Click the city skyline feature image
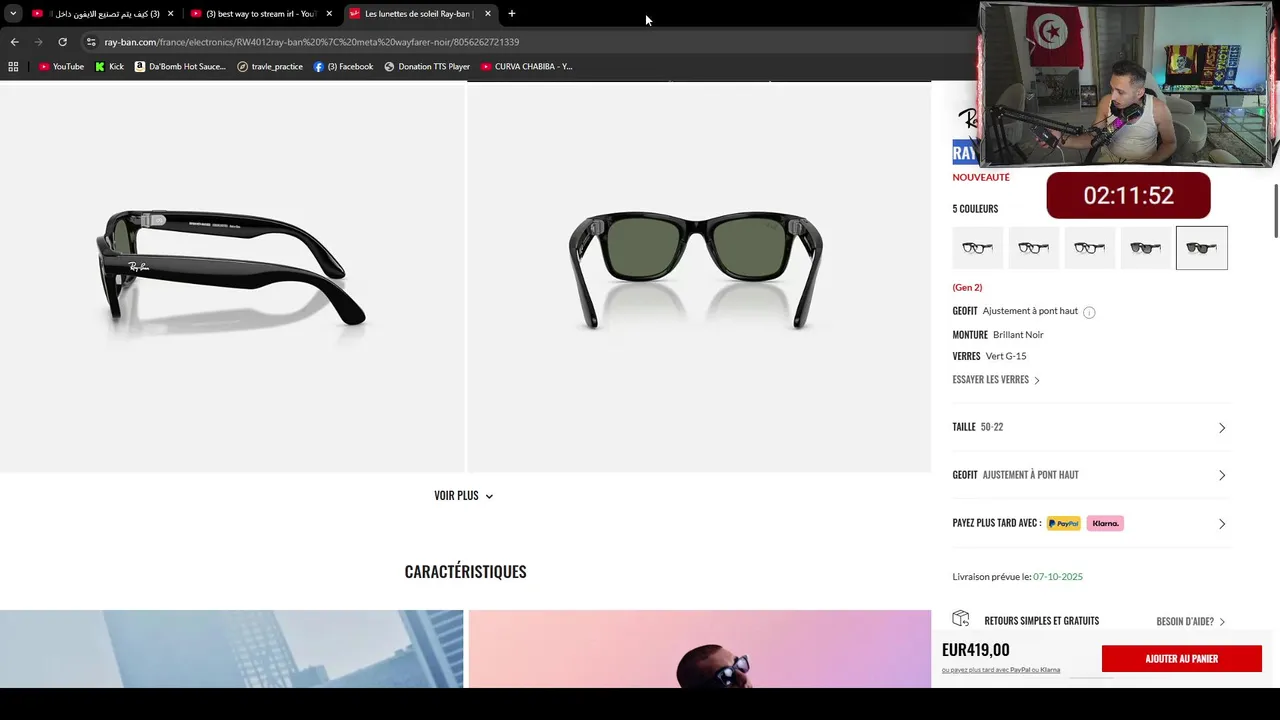The image size is (1280, 720). click(x=232, y=649)
